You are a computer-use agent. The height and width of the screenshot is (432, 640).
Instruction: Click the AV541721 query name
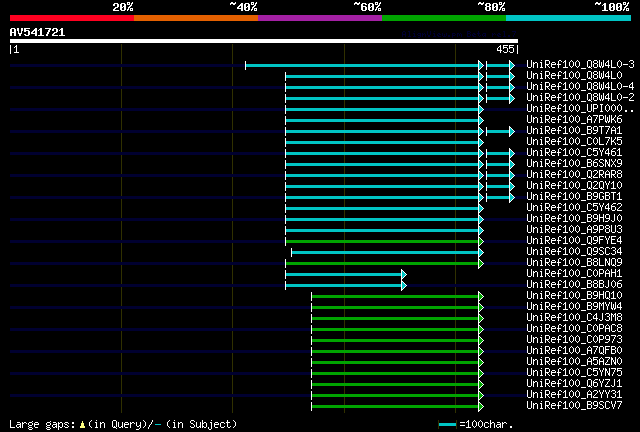(37, 32)
